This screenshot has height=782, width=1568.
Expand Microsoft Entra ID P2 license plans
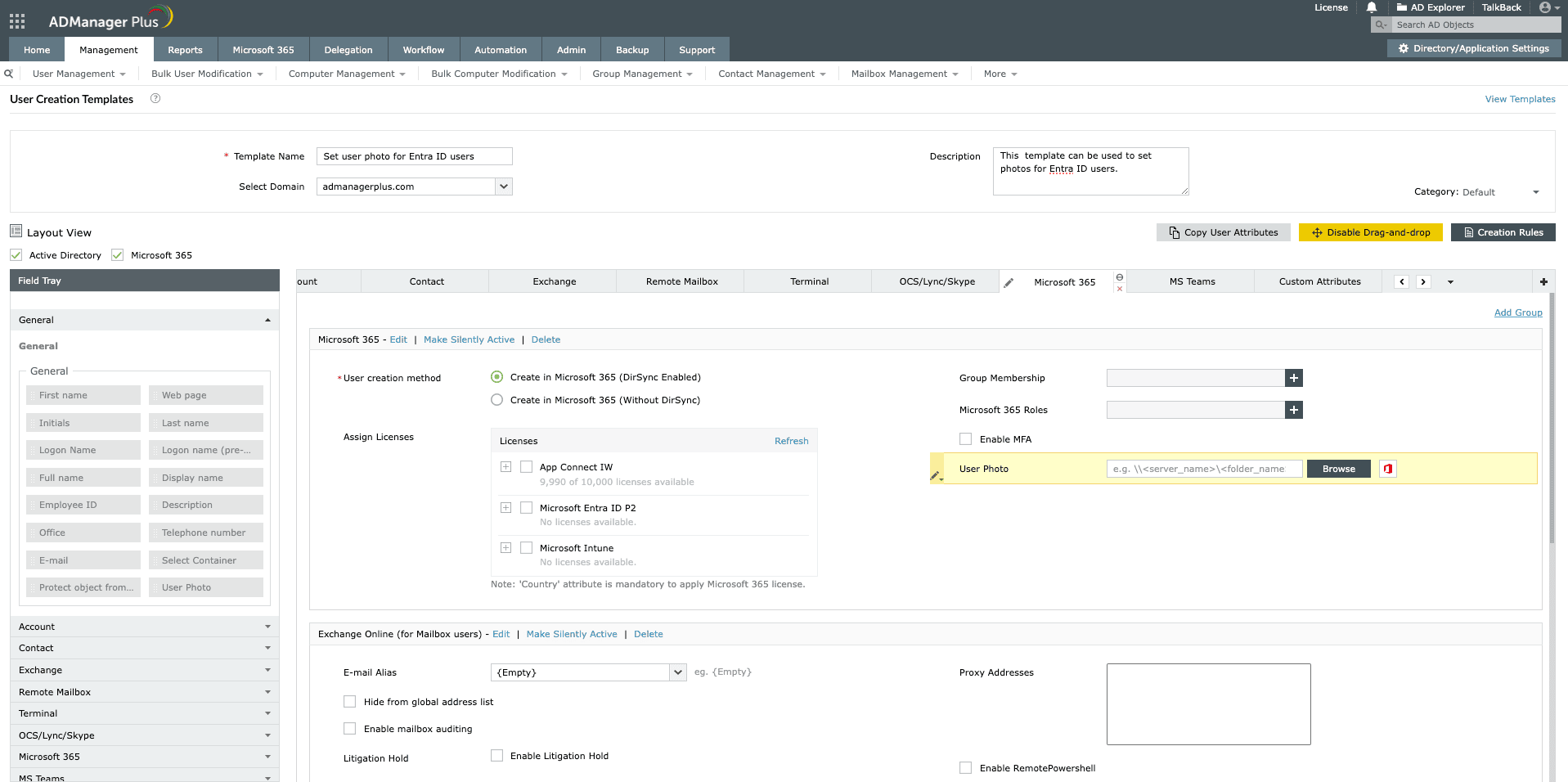click(506, 508)
